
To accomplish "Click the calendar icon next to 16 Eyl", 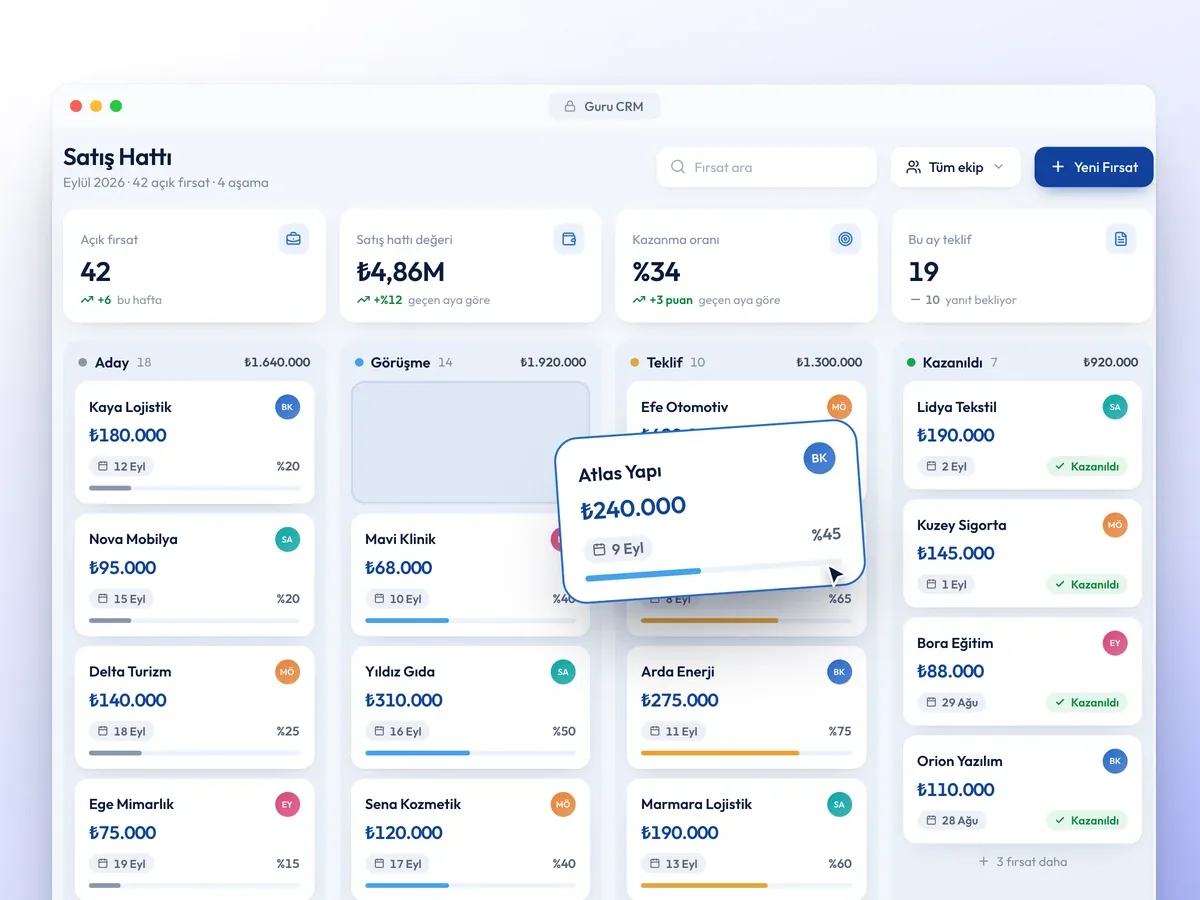I will [x=379, y=731].
